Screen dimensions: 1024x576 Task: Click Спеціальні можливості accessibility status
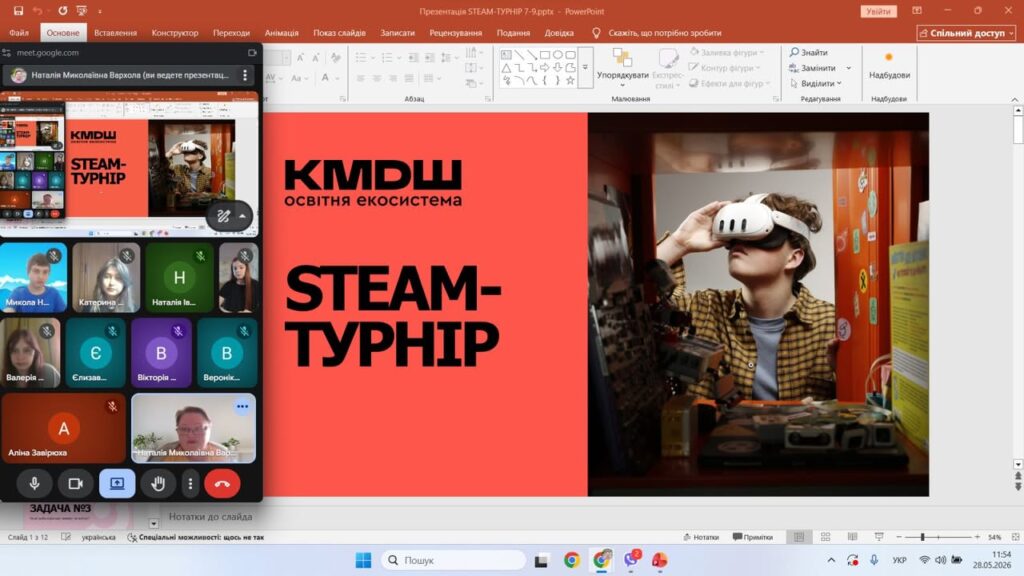(196, 537)
